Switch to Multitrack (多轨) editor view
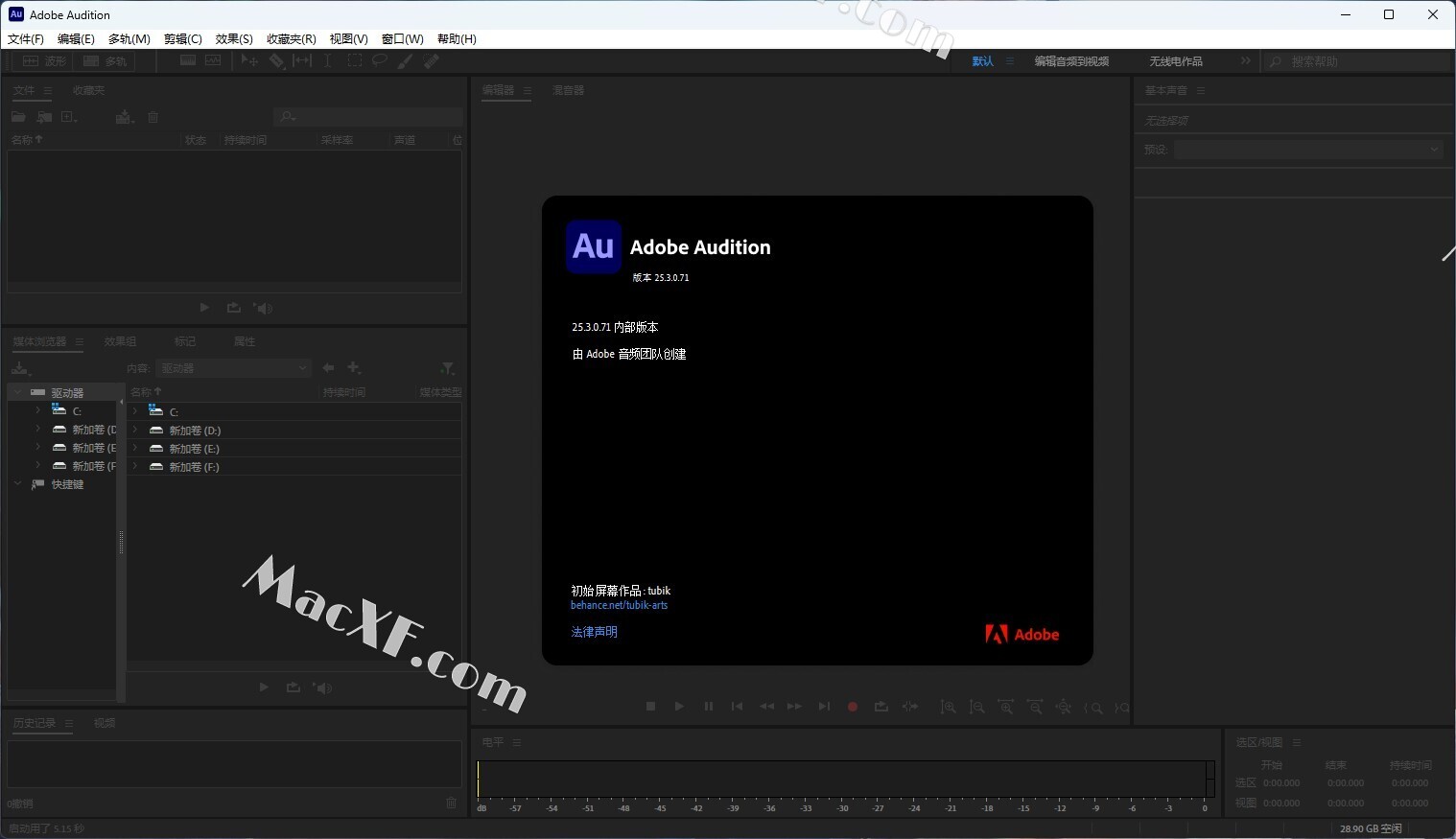Viewport: 1456px width, 839px height. point(105,61)
